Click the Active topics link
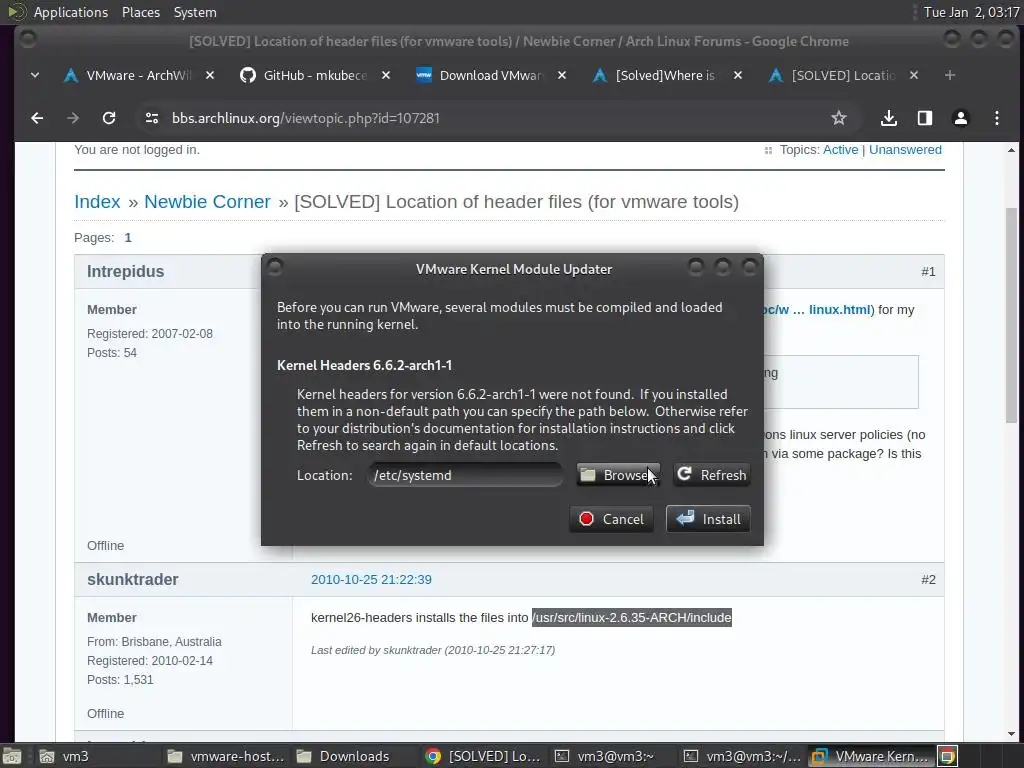1024x768 pixels. (840, 150)
